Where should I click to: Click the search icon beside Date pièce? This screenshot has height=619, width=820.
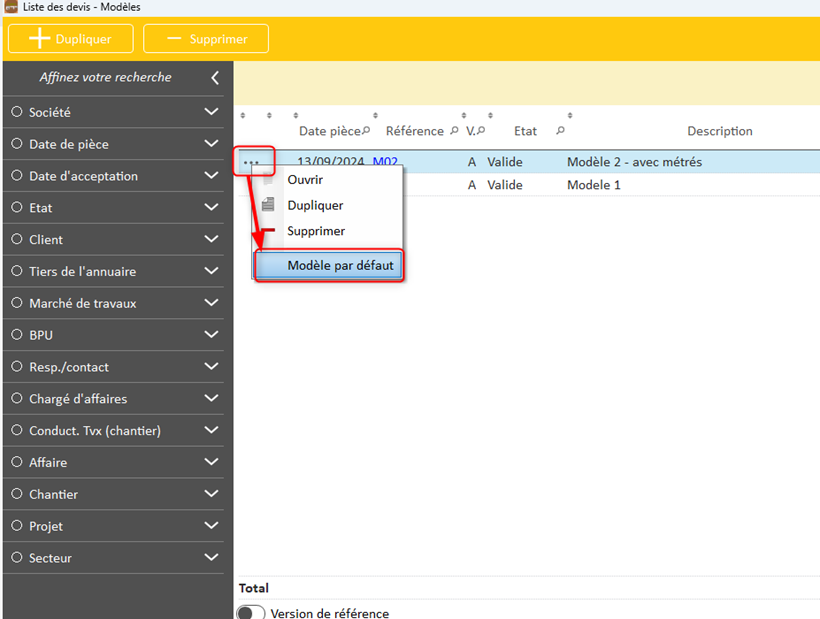click(366, 131)
